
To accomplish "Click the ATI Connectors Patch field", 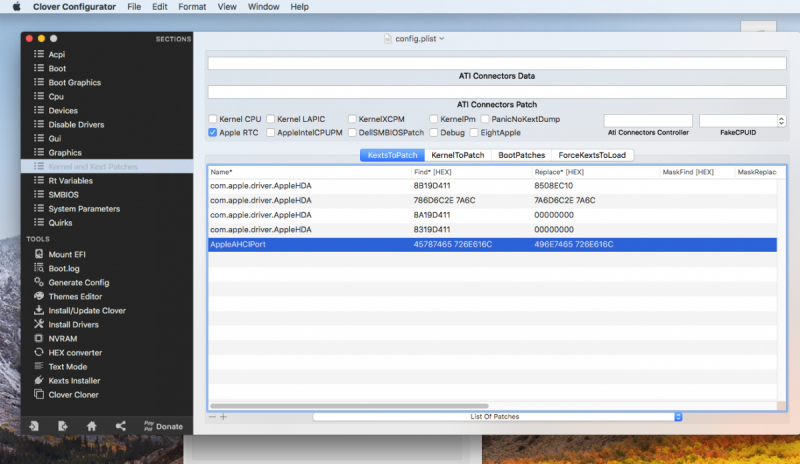I will point(497,92).
